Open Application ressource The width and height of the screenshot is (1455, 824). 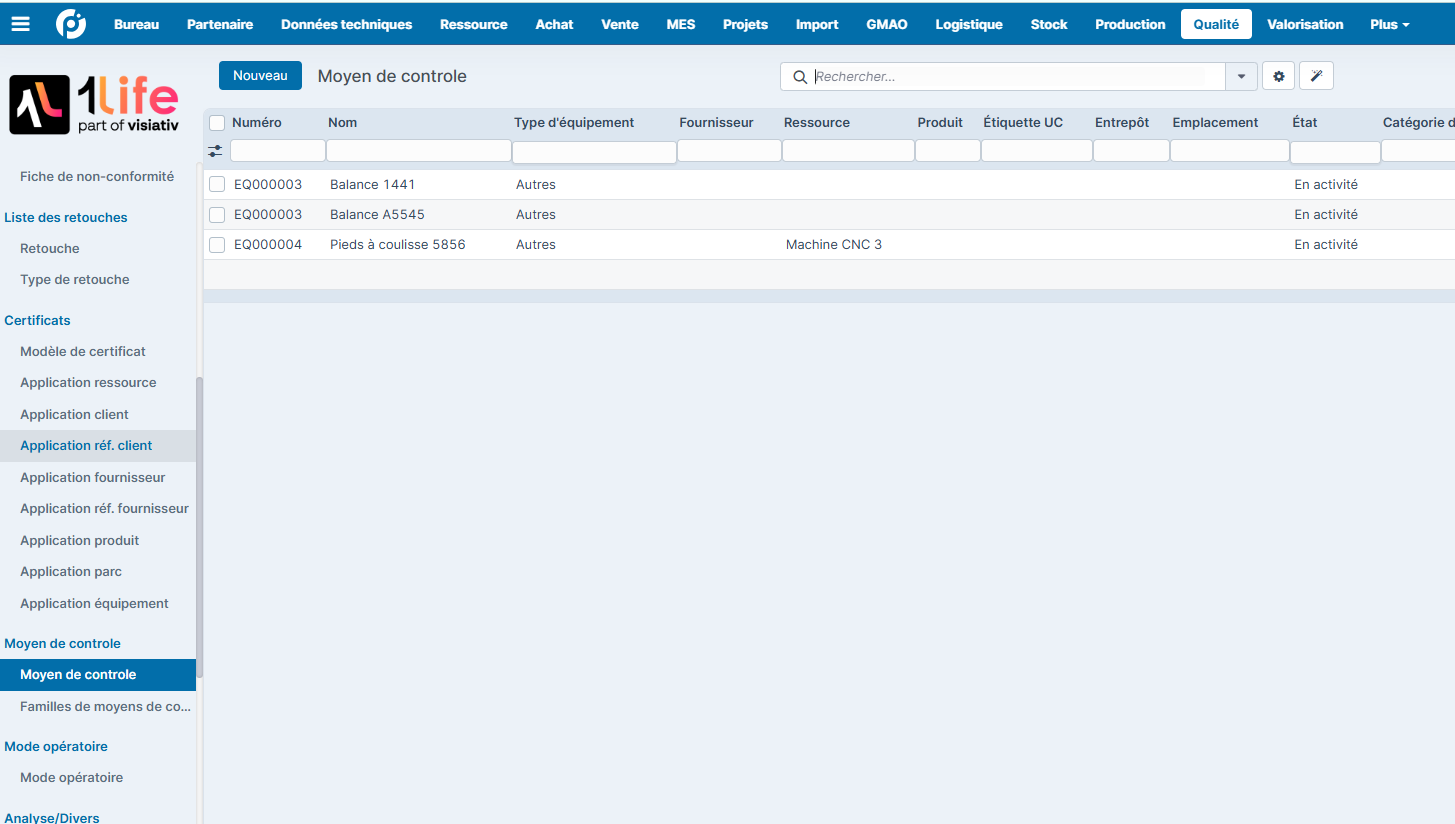click(88, 382)
